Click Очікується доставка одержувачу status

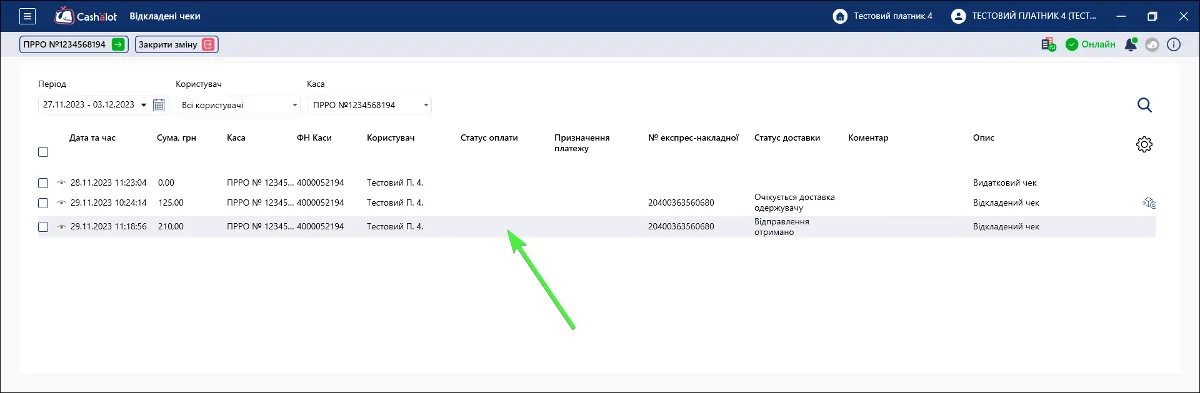[x=794, y=202]
